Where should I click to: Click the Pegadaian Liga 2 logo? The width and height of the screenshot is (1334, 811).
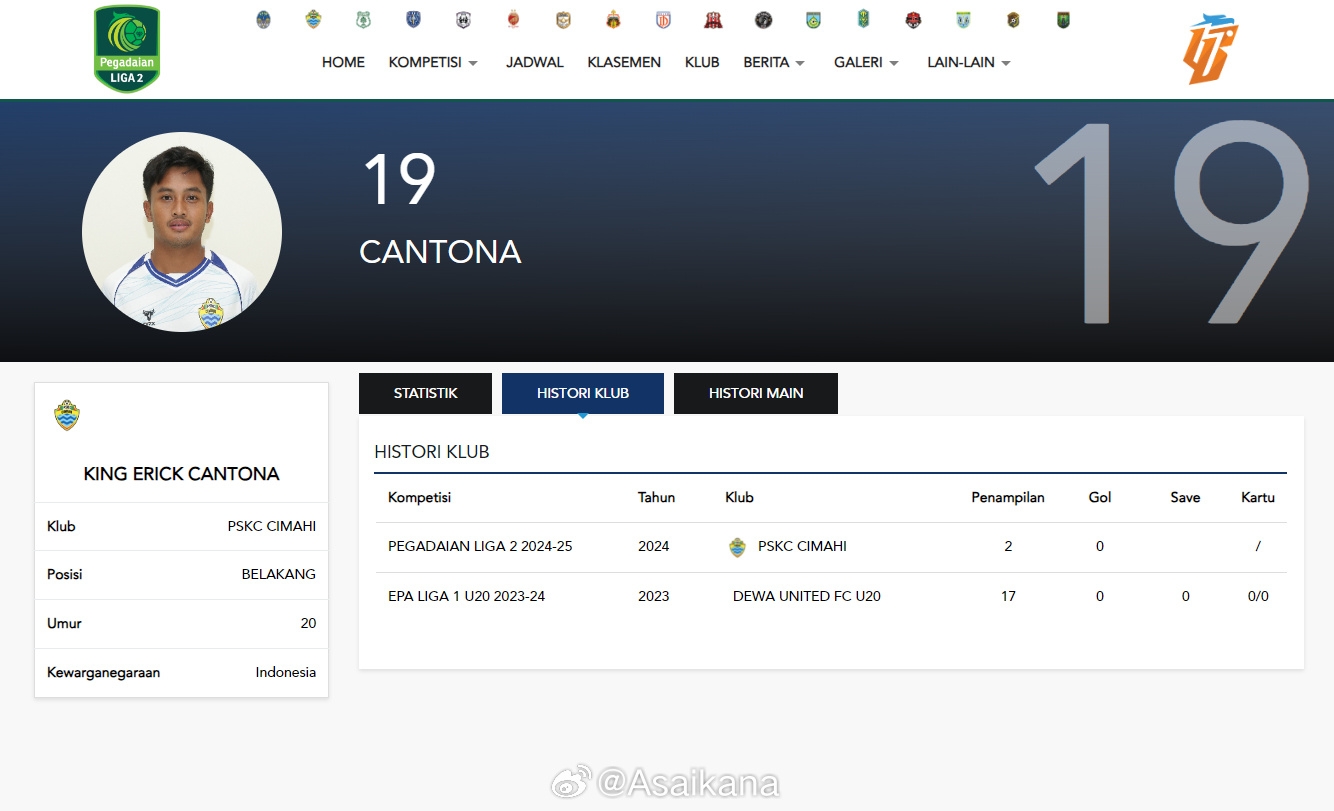127,49
